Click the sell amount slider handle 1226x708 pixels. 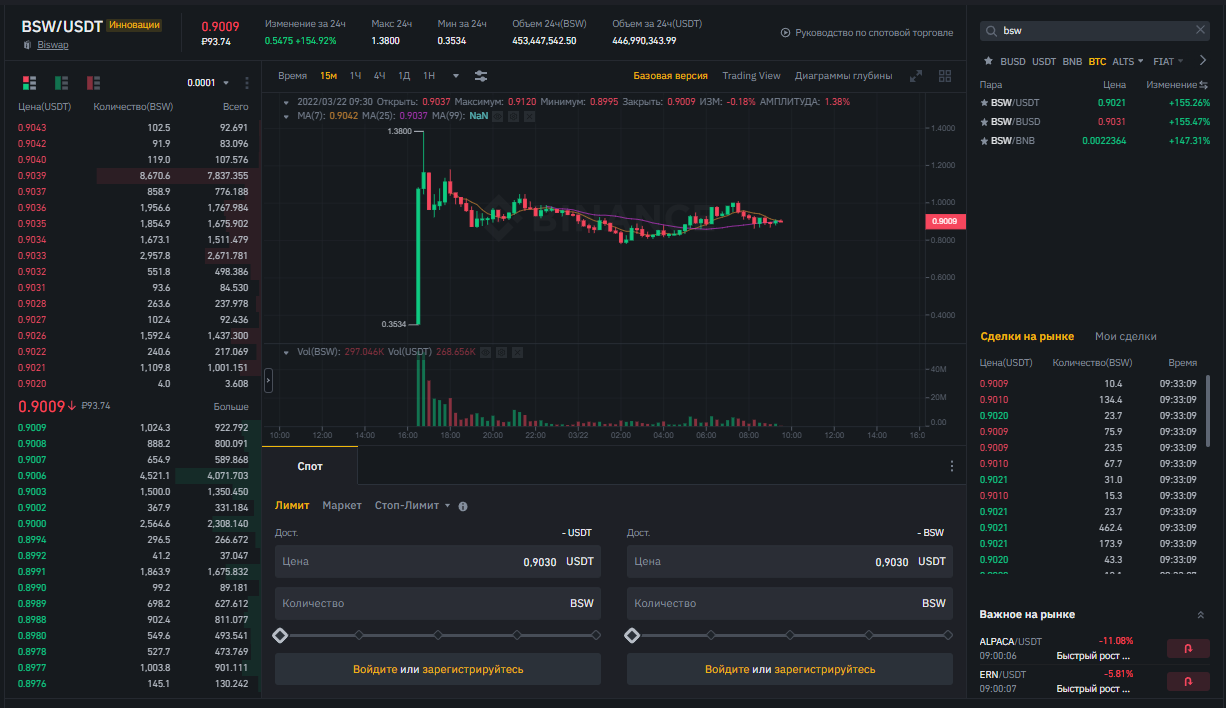tap(632, 635)
